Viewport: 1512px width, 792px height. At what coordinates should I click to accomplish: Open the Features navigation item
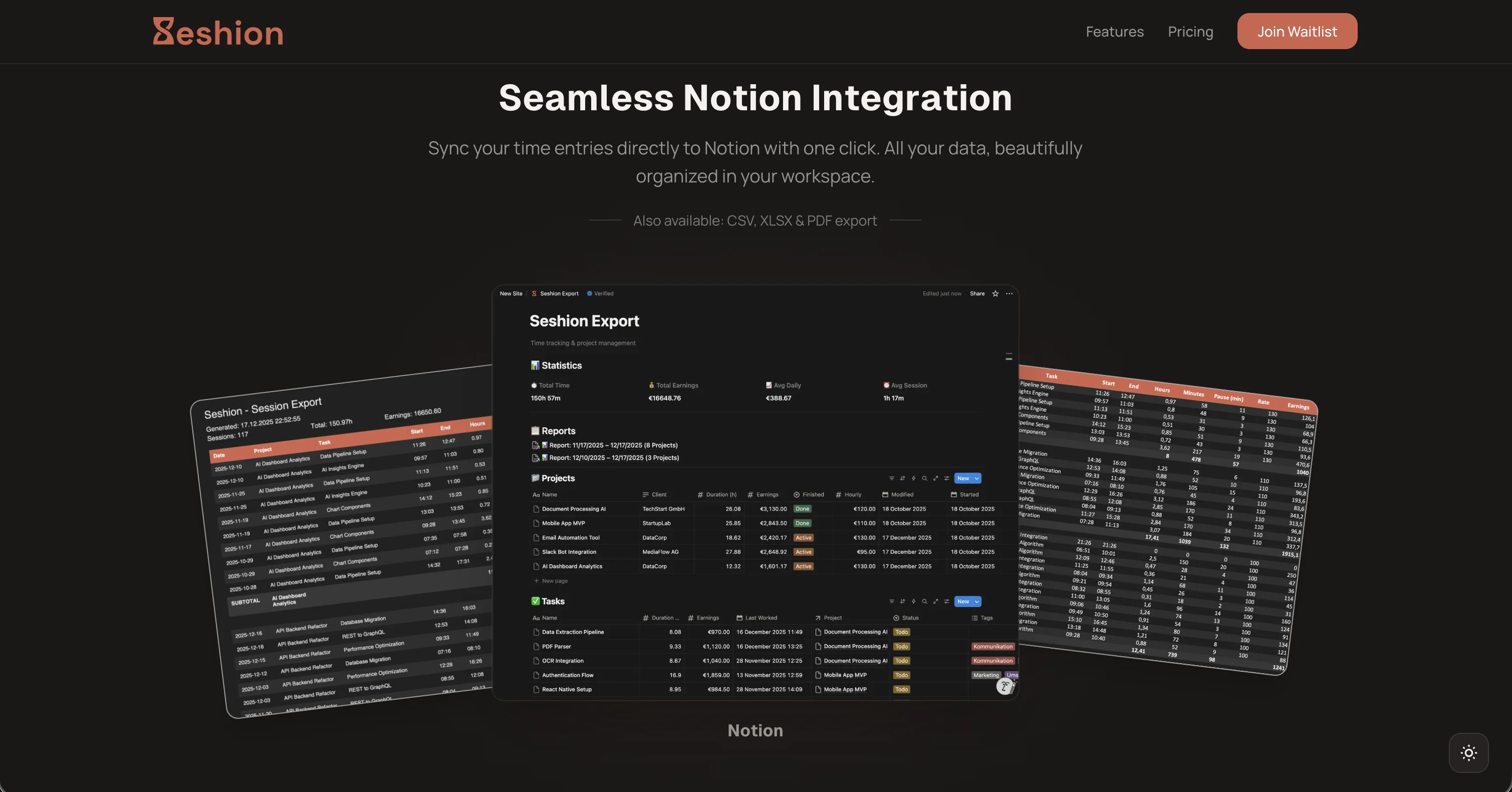[x=1114, y=32]
